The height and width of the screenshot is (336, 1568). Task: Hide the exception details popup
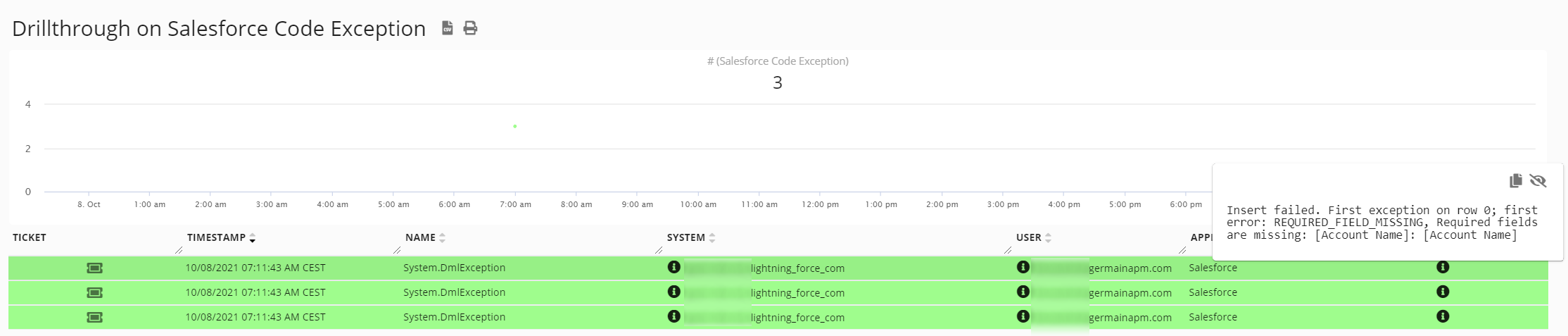click(x=1538, y=181)
